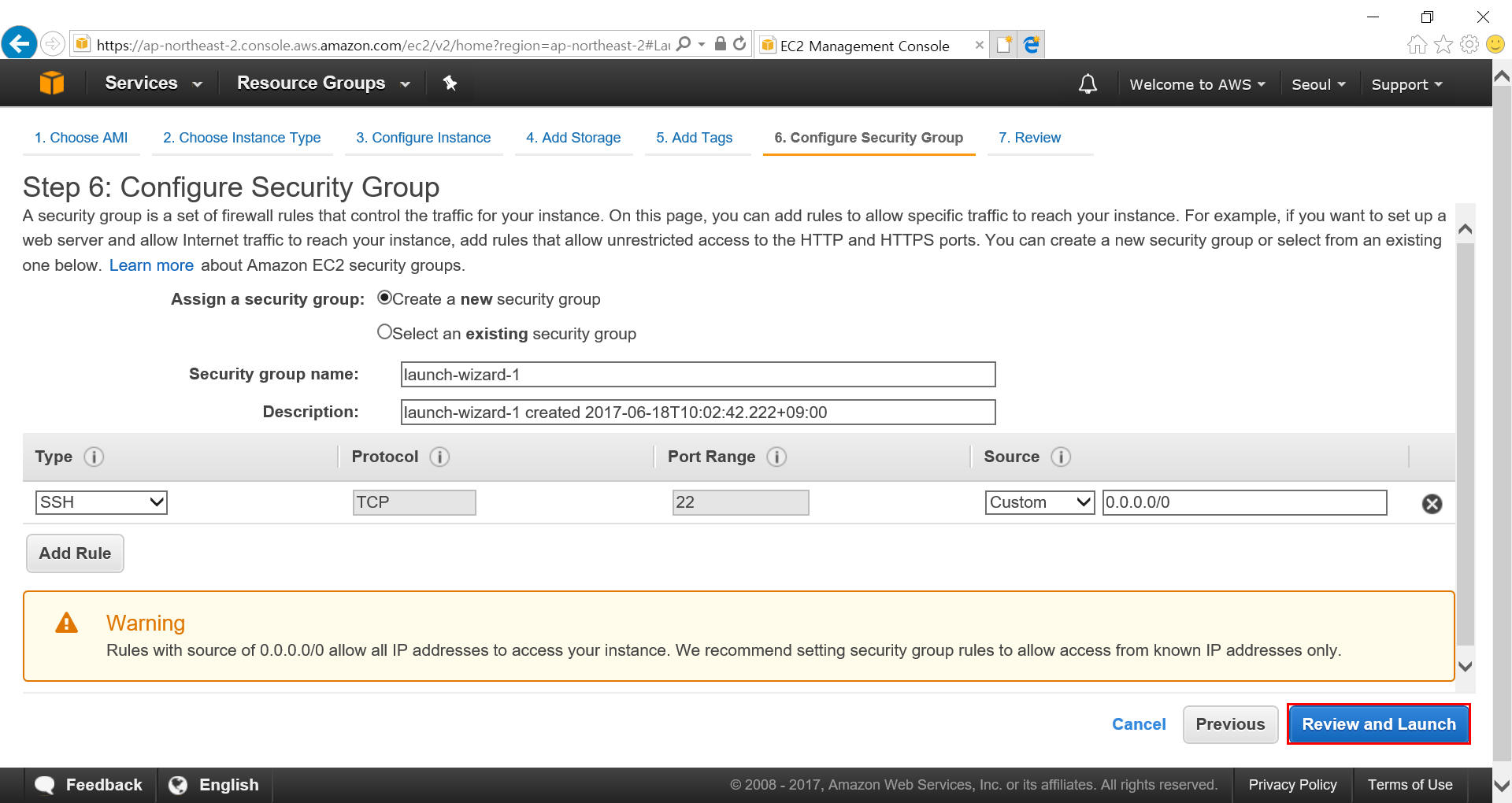Image resolution: width=1512 pixels, height=803 pixels.
Task: Open the Learn more link
Action: (x=151, y=265)
